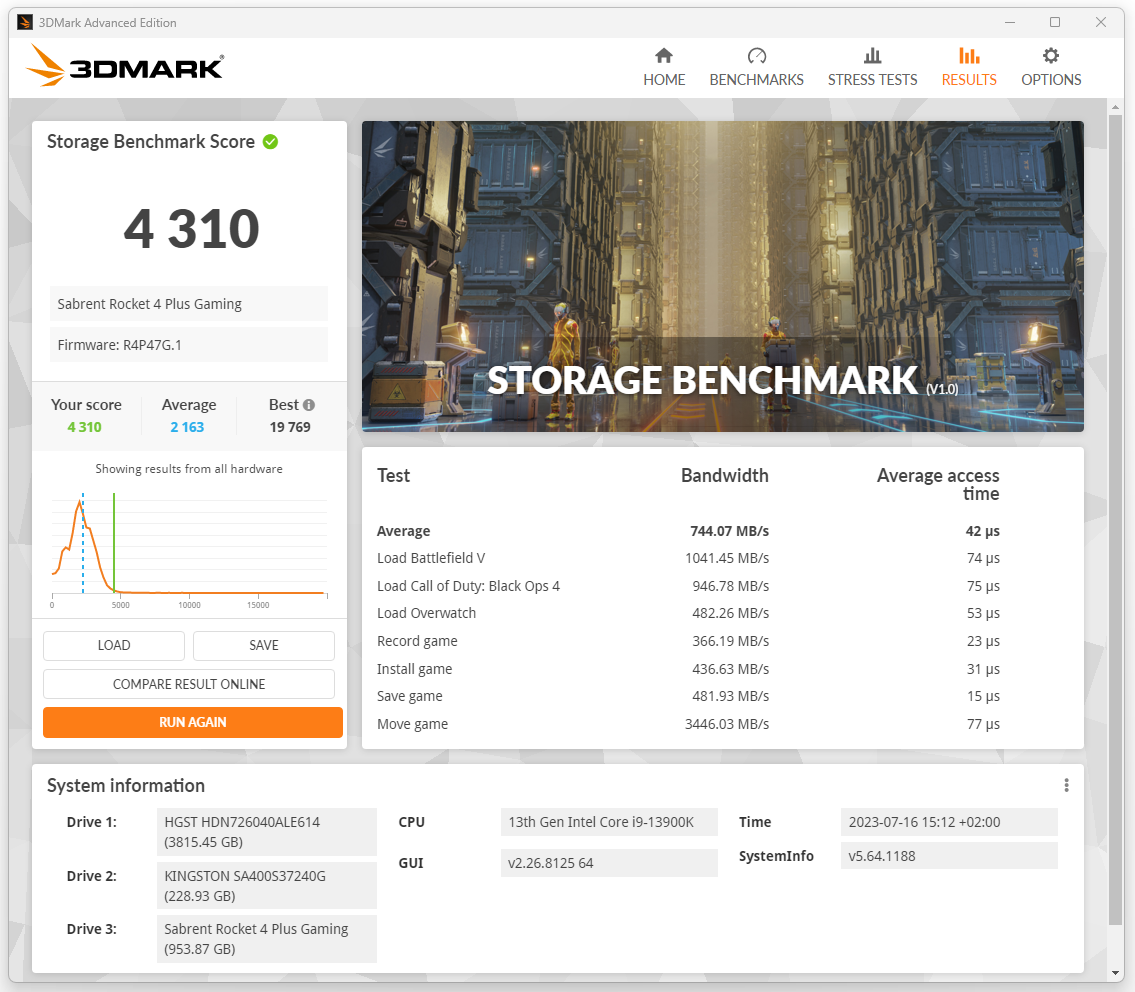Click the Firmware: R4P47G.1 field
The image size is (1135, 992).
click(188, 345)
